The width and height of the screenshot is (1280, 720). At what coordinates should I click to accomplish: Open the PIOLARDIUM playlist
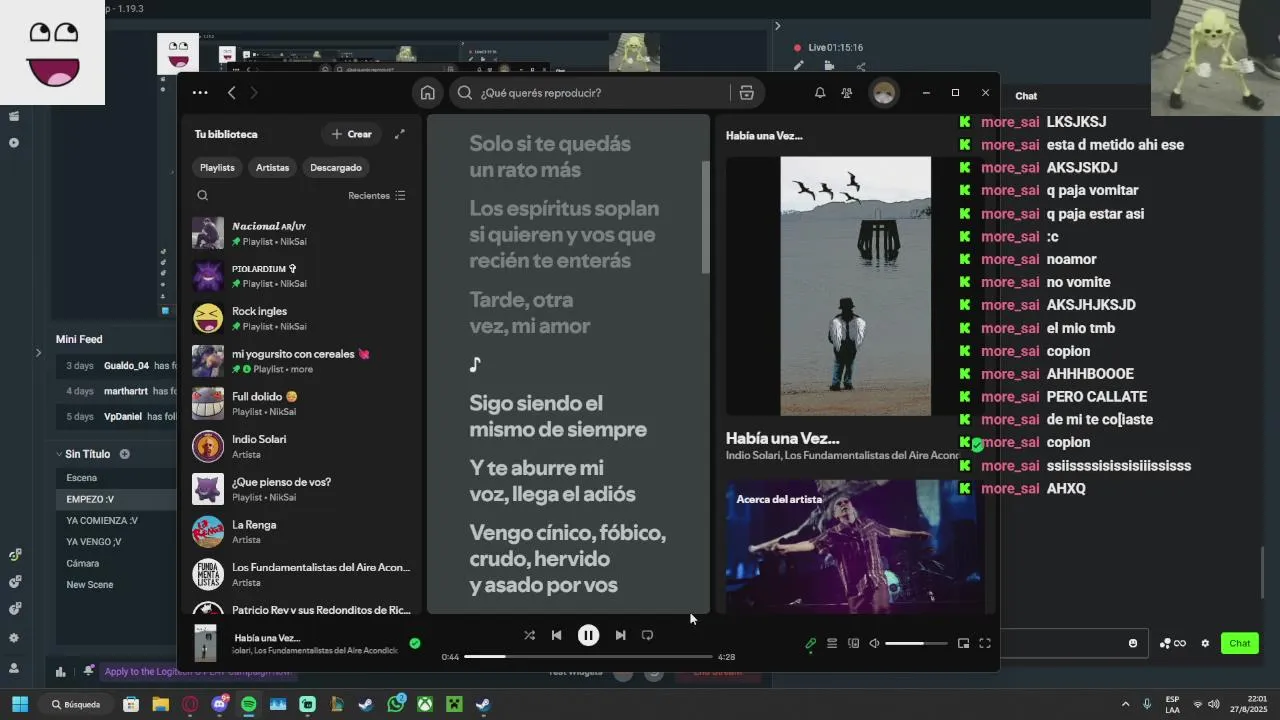click(x=301, y=276)
